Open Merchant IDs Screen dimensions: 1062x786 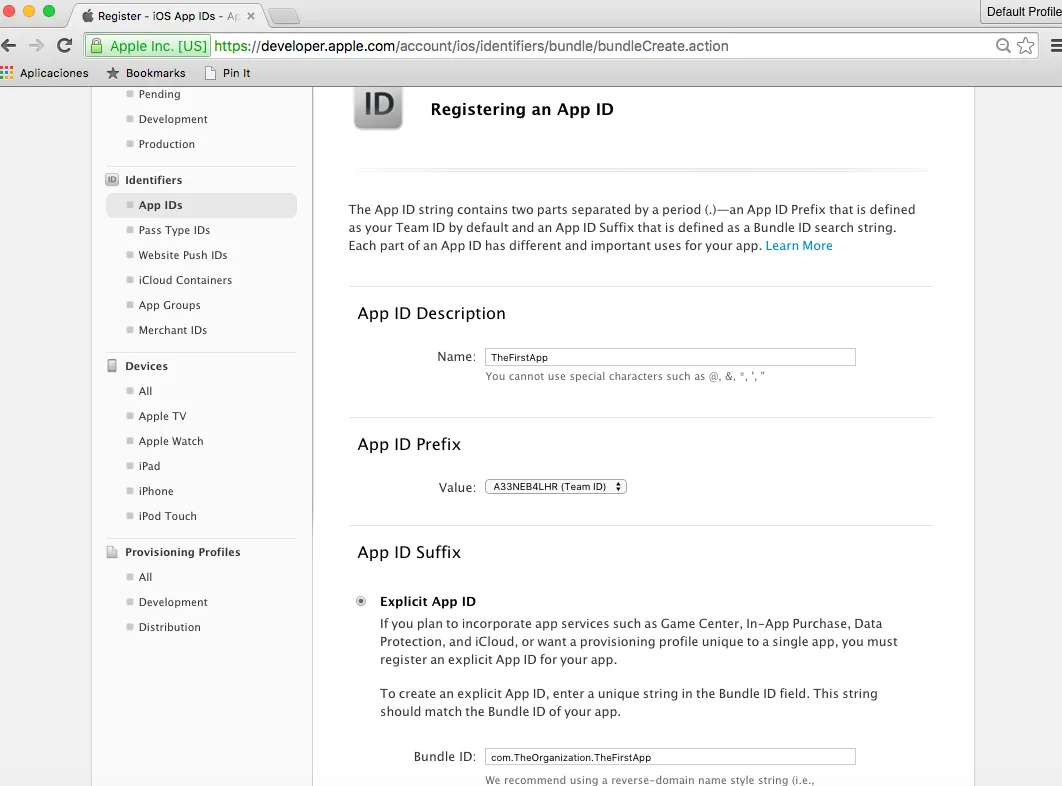point(173,331)
